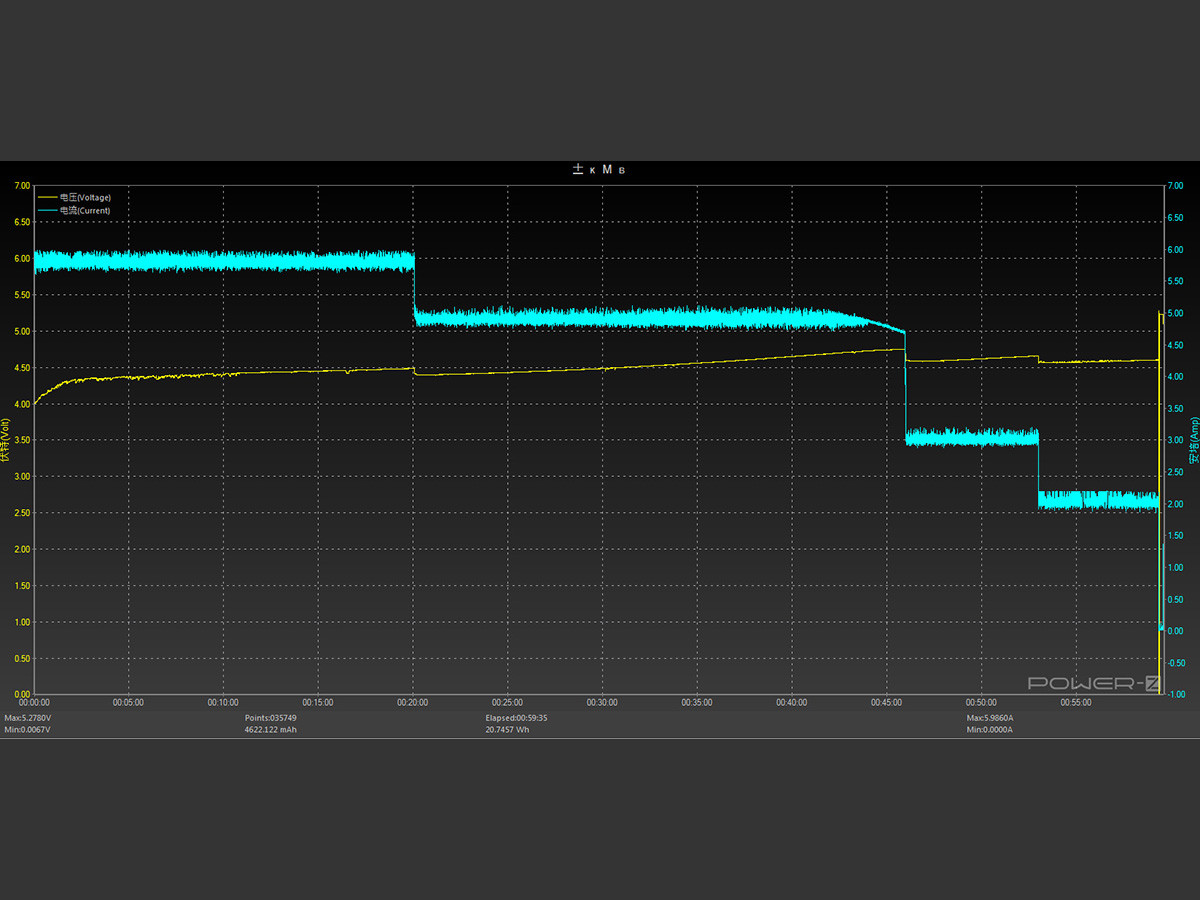
Task: Click the B button in chart toolbar
Action: (x=622, y=171)
